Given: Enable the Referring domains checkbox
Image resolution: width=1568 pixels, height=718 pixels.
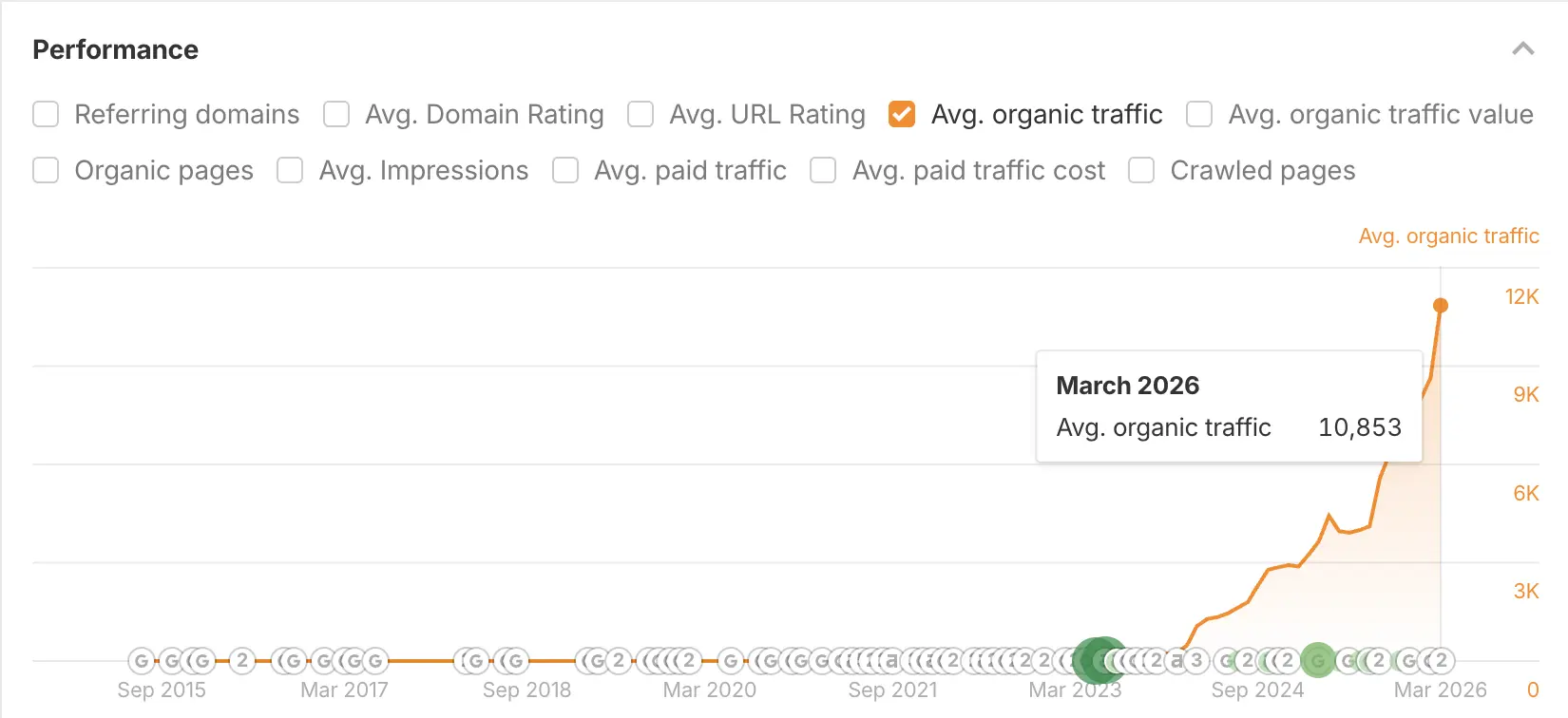Looking at the screenshot, I should click(46, 115).
